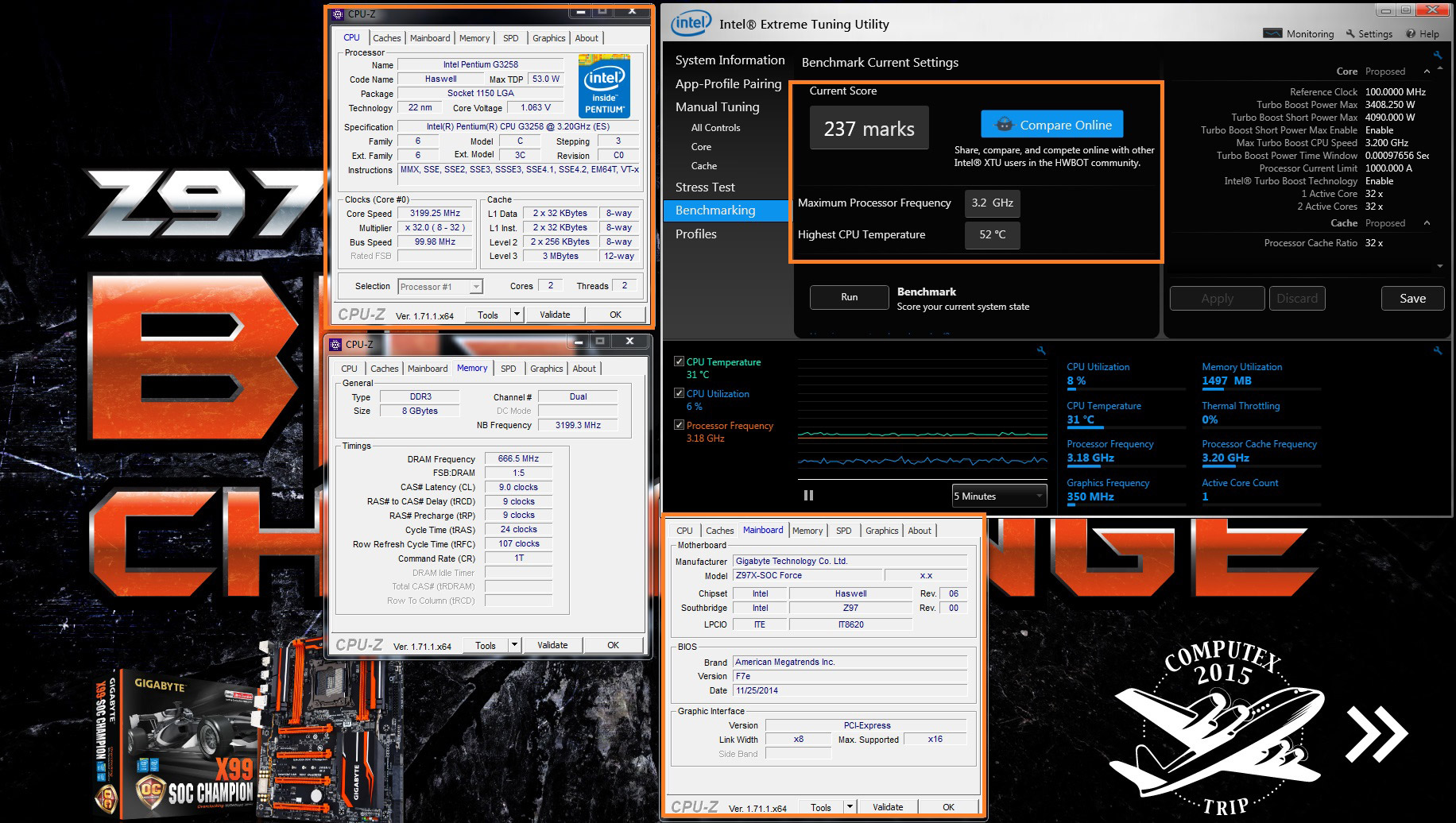
Task: Open Tools dropdown arrow in CPU-Z Mainboard window
Action: pos(850,807)
